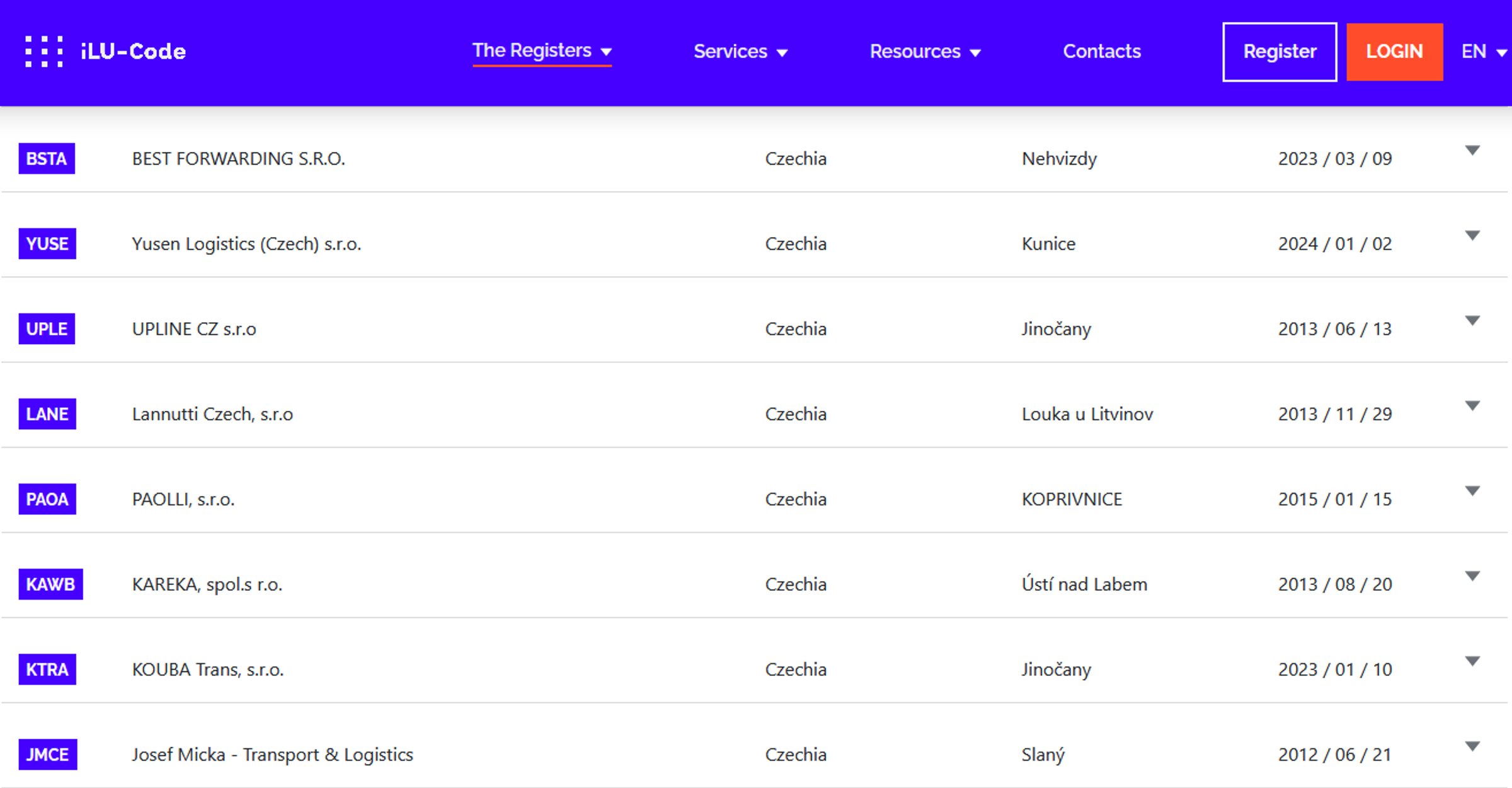This screenshot has width=1512, height=788.
Task: Click date 2013 / 08 / 20
Action: (1335, 584)
